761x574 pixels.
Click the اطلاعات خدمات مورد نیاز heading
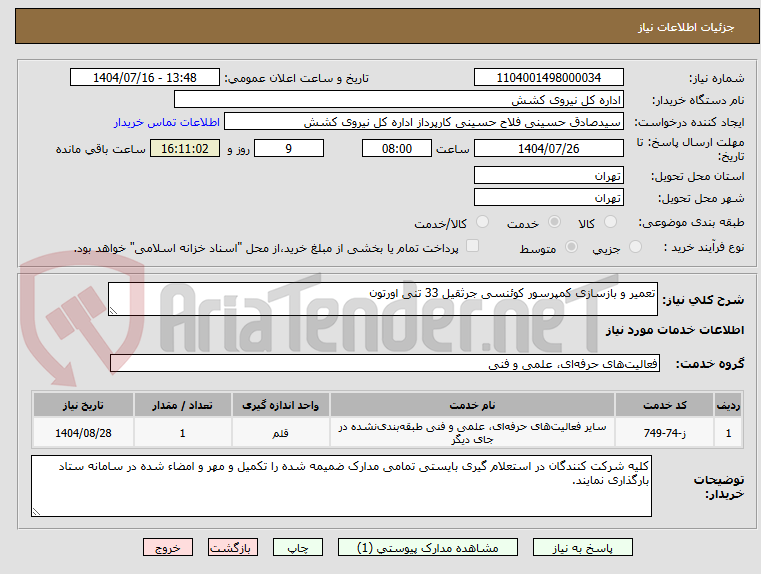pyautogui.click(x=675, y=330)
